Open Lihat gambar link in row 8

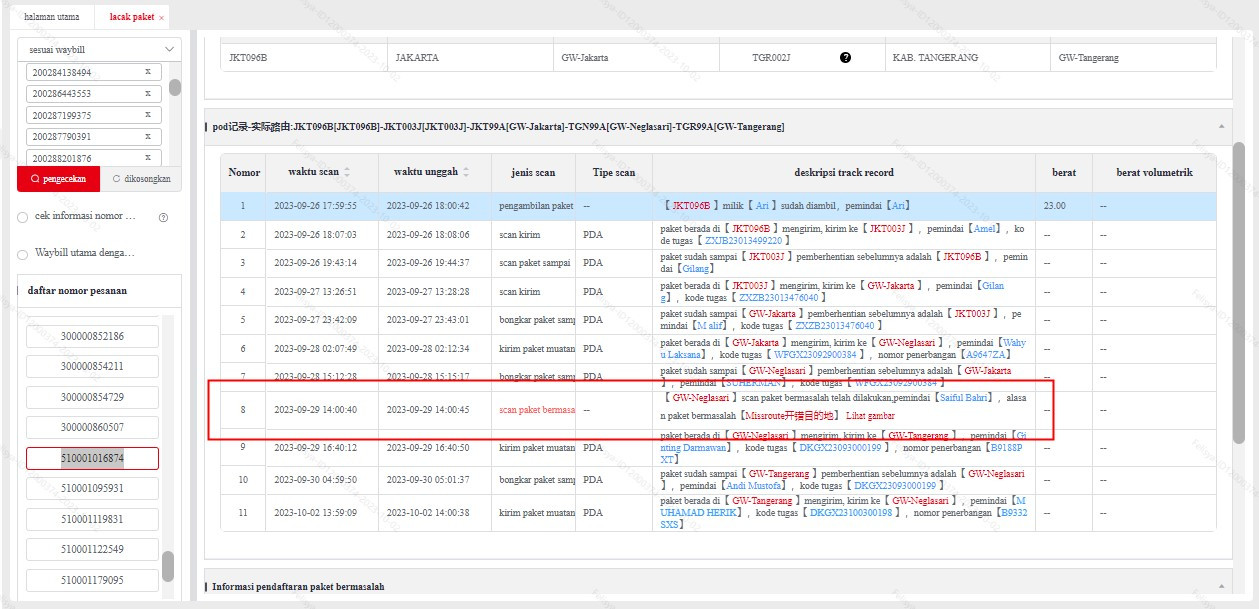click(x=870, y=415)
